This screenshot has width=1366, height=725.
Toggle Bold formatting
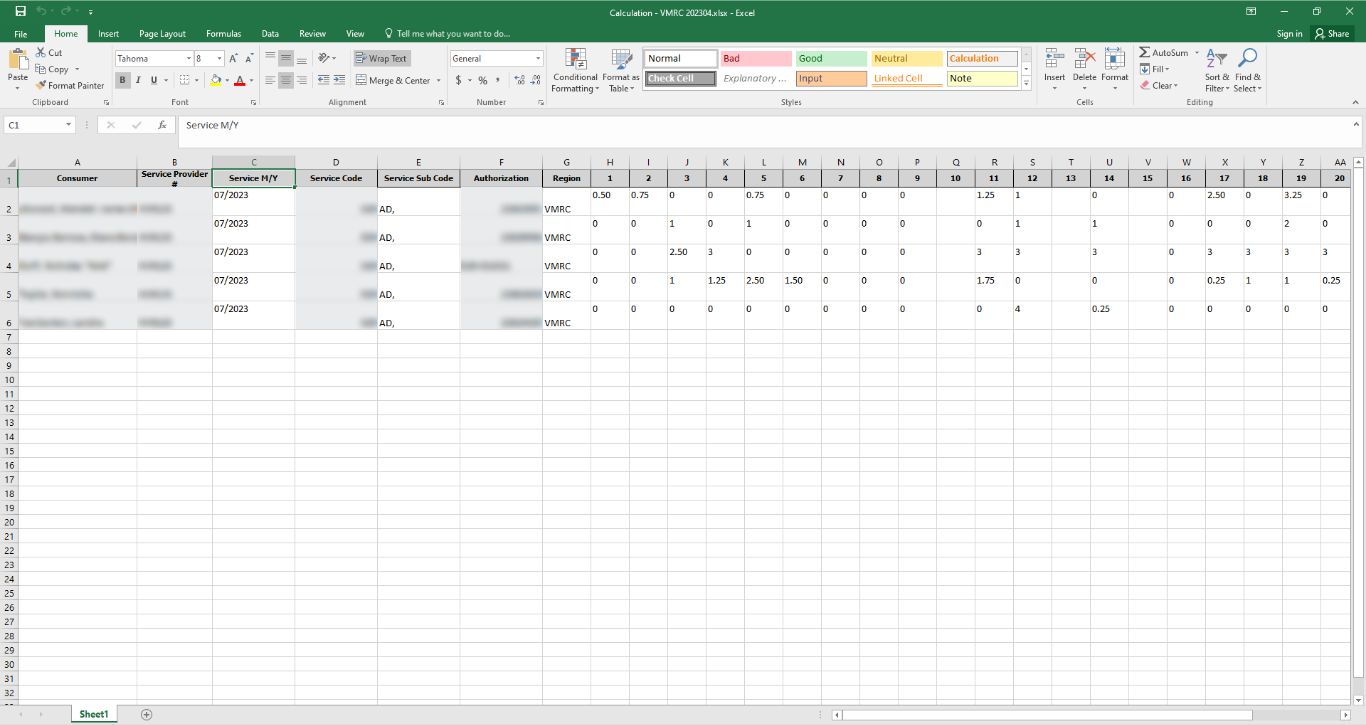tap(122, 81)
